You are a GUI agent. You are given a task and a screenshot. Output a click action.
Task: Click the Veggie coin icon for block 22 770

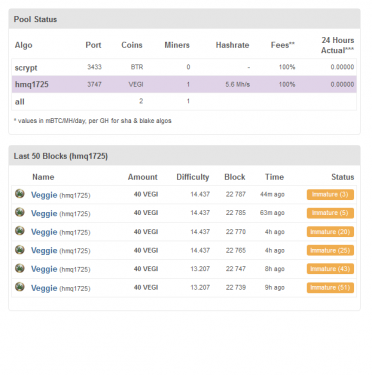20,231
